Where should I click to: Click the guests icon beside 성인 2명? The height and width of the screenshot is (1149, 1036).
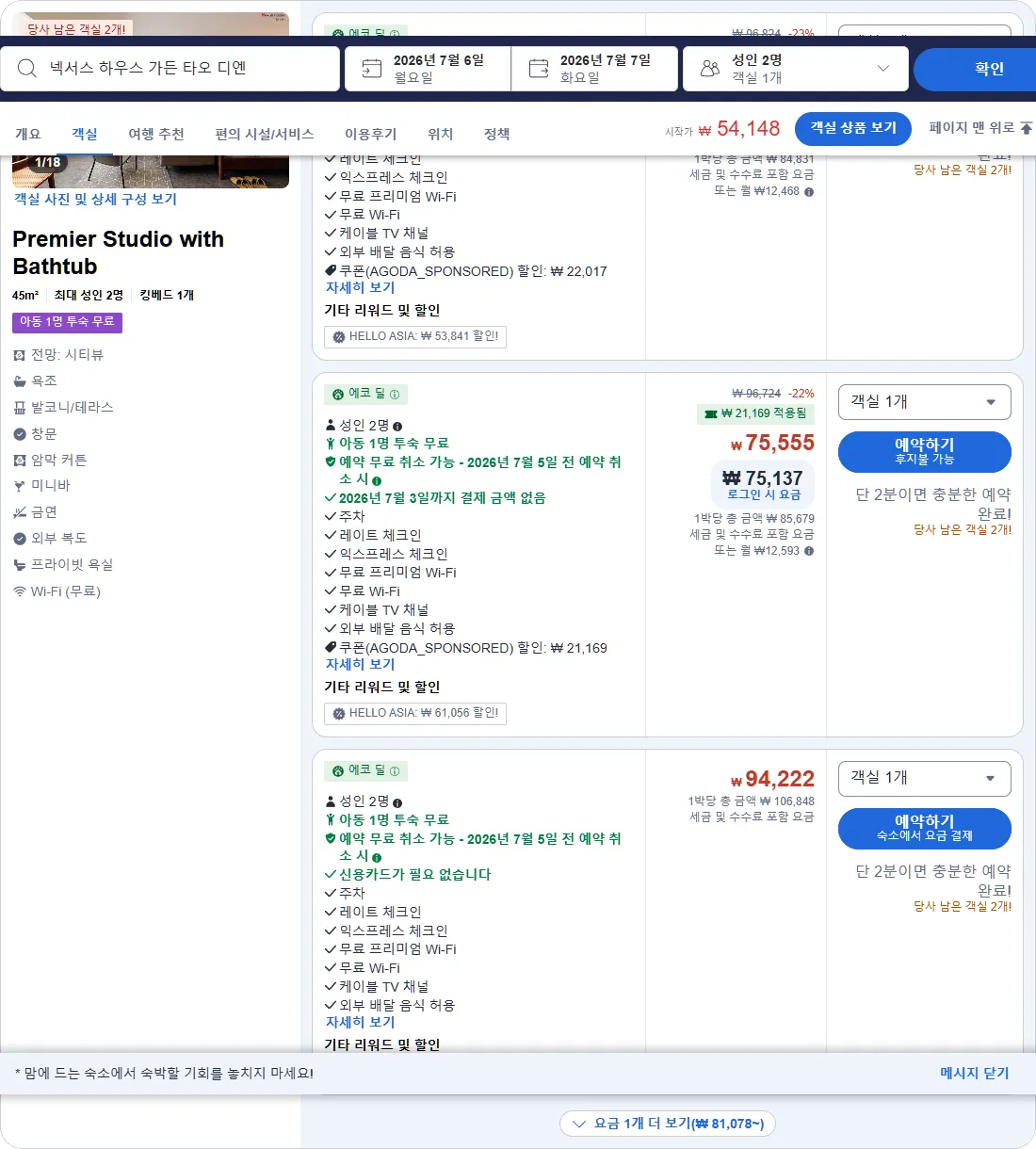pyautogui.click(x=710, y=68)
